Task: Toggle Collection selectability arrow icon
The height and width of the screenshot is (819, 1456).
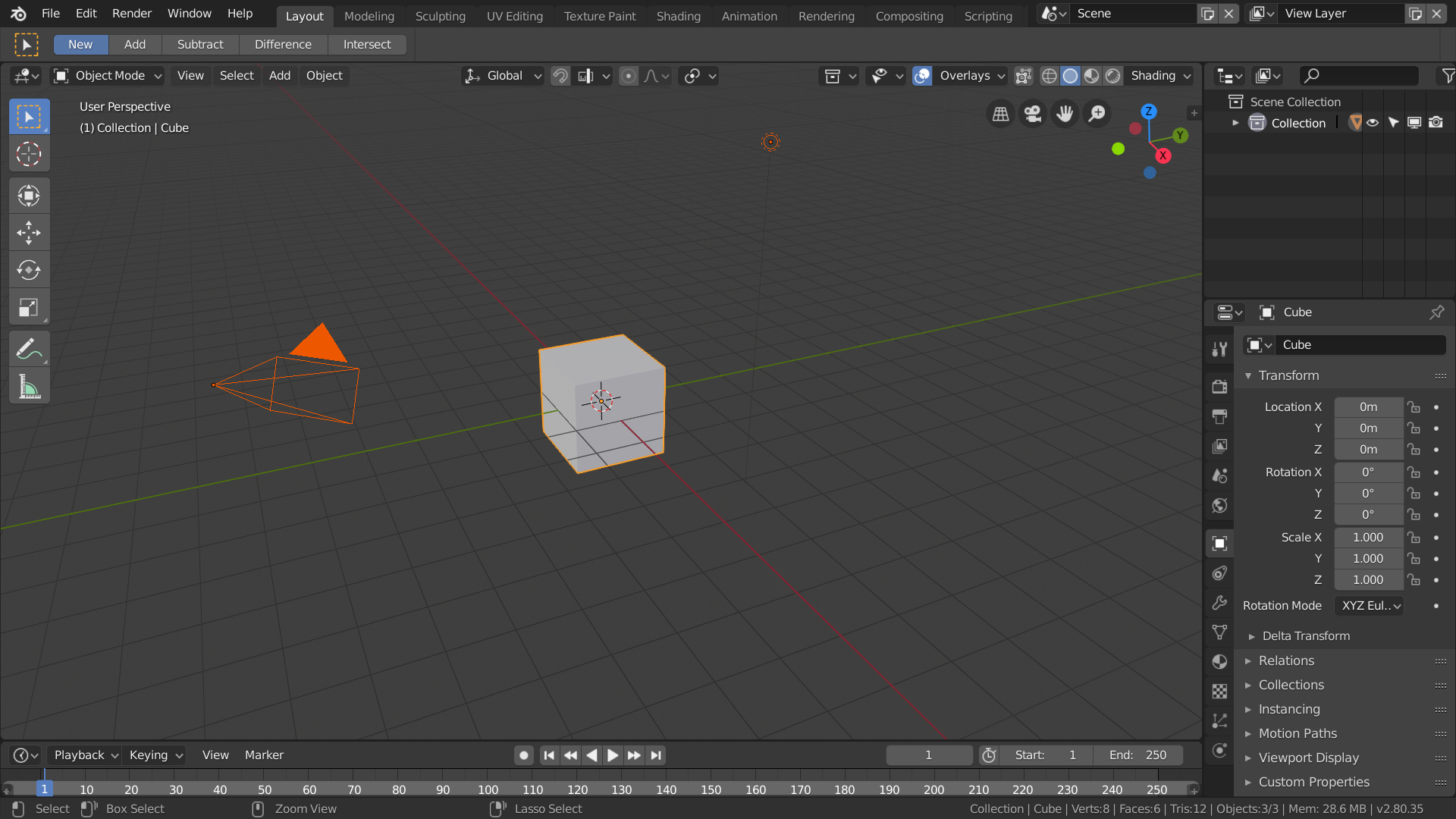Action: point(1393,123)
